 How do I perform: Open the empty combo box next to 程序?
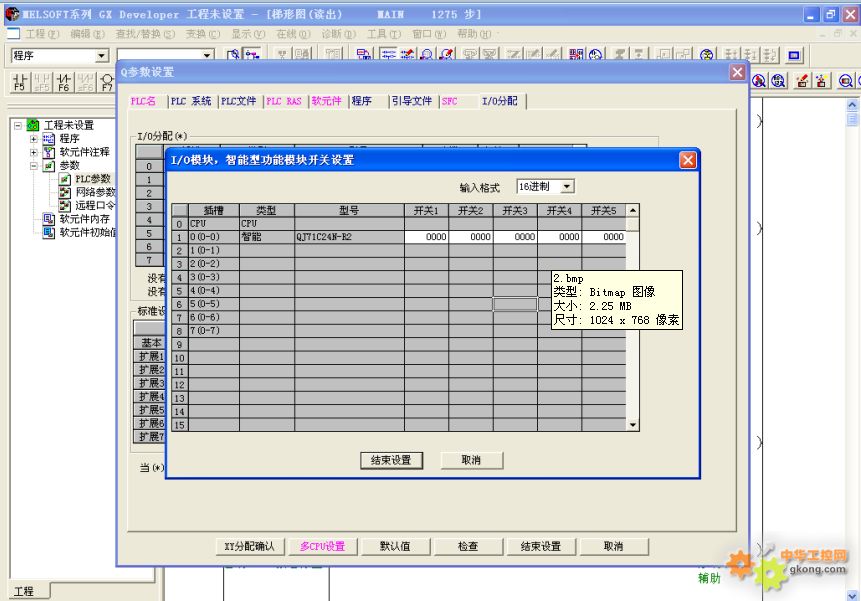point(207,55)
